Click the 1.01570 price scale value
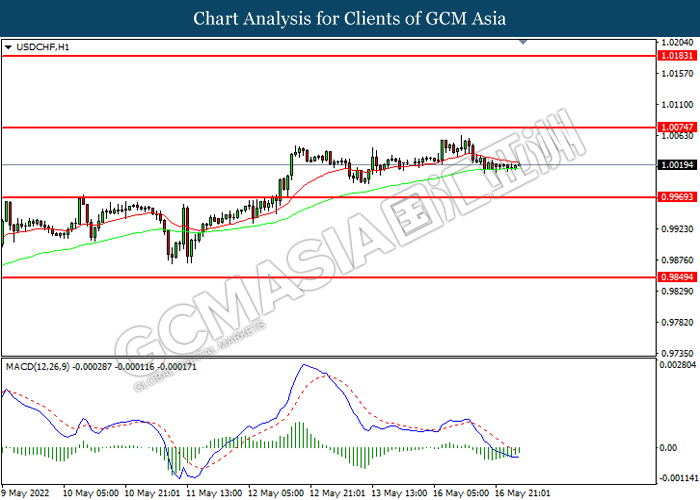The height and width of the screenshot is (500, 700). [677, 73]
